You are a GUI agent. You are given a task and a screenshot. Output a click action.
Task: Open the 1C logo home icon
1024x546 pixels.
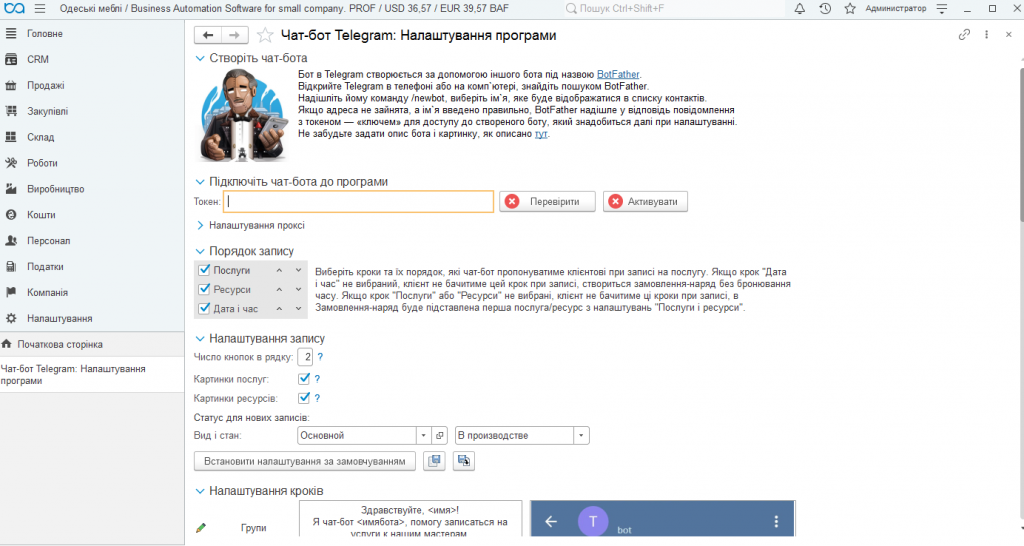click(x=14, y=8)
